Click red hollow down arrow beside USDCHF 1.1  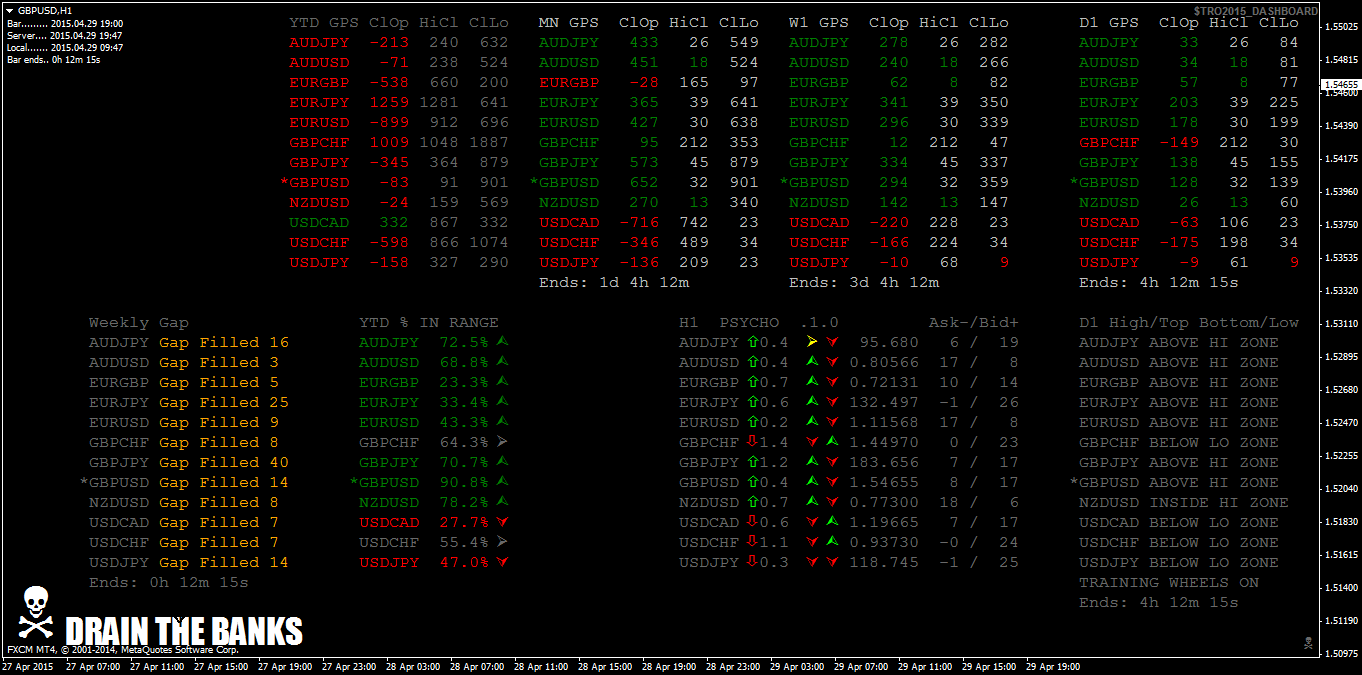click(752, 542)
